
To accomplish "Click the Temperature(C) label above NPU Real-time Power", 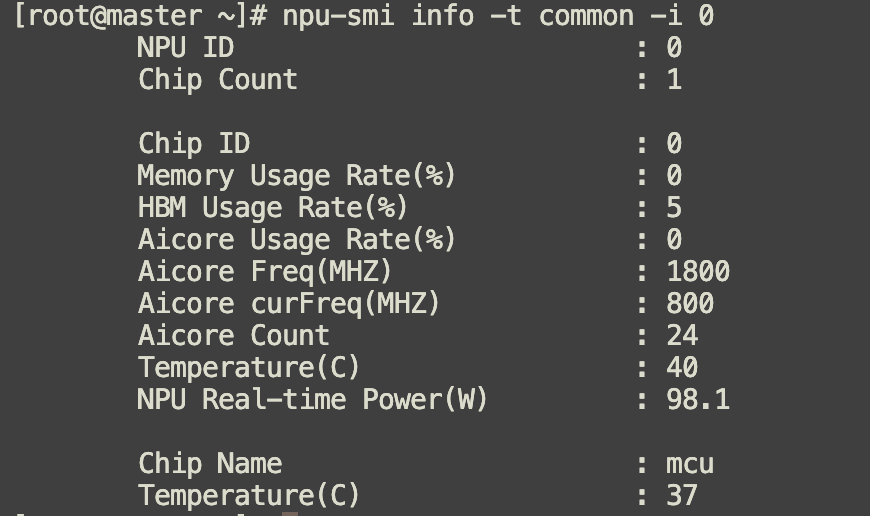I will point(249,368).
